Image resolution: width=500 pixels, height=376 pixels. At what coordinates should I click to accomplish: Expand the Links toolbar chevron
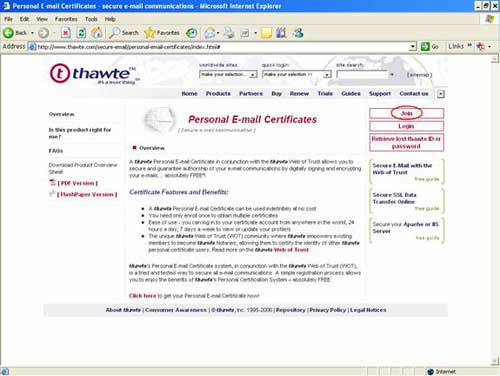[470, 45]
